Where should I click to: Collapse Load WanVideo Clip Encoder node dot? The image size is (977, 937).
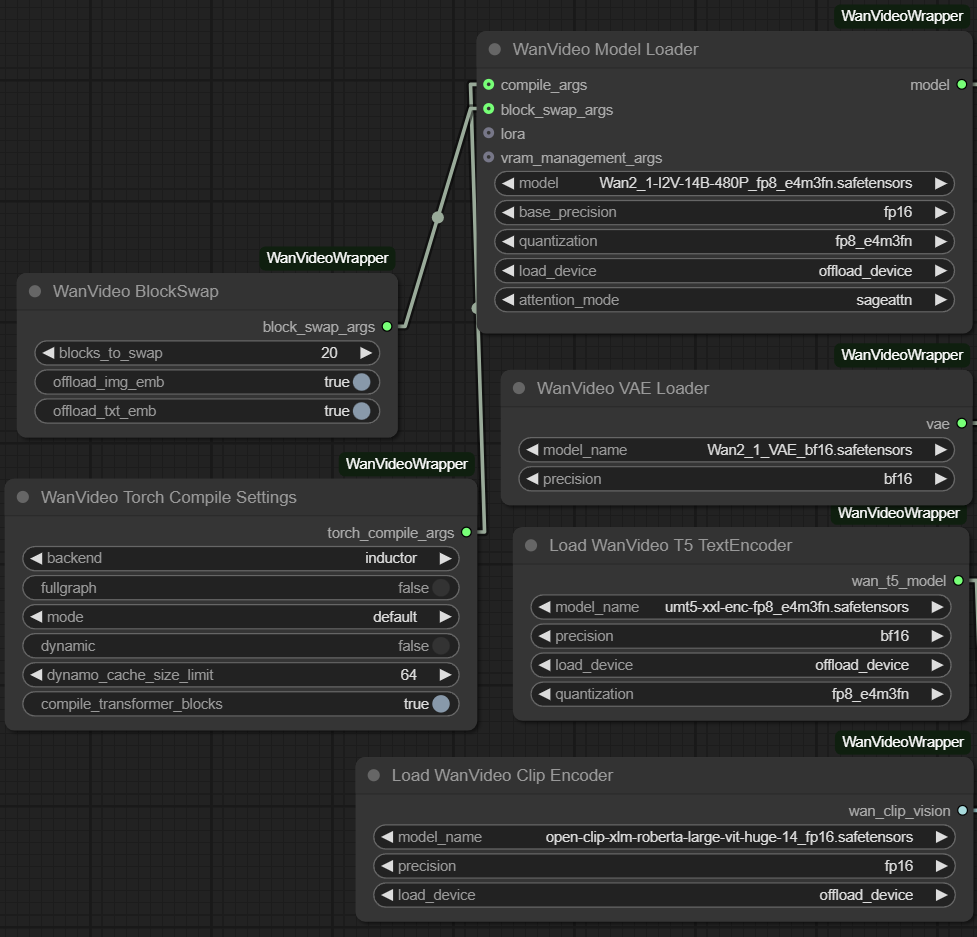click(x=374, y=775)
